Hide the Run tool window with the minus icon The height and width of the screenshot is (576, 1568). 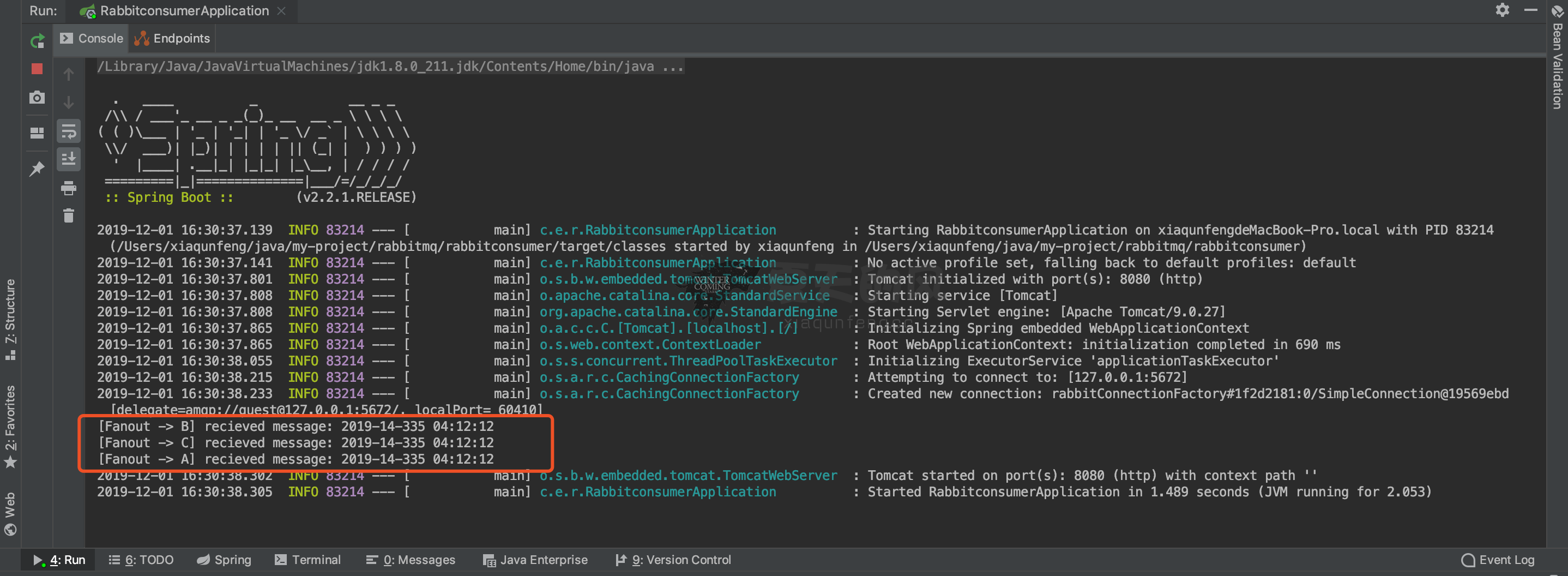click(x=1530, y=10)
